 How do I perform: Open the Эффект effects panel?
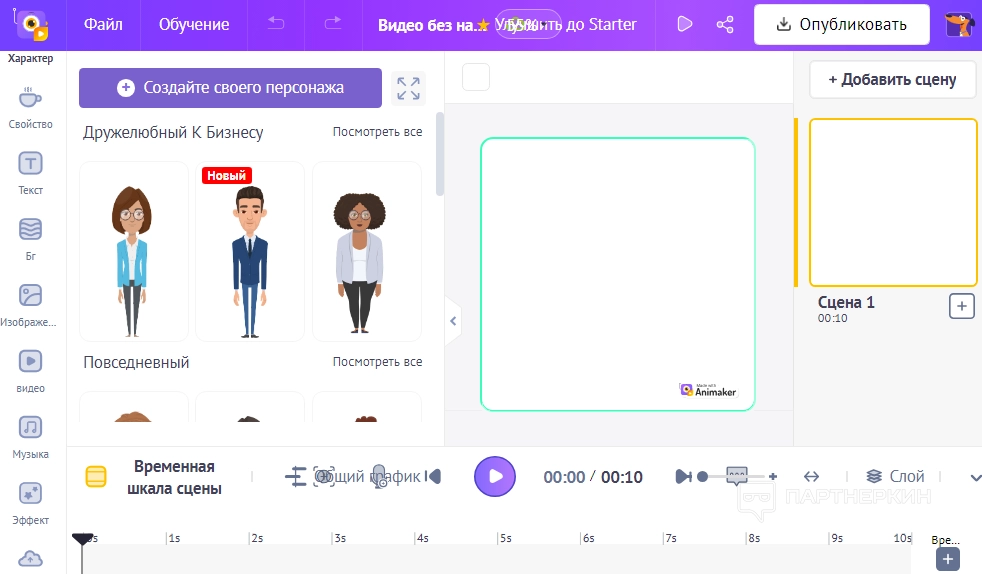(x=30, y=503)
